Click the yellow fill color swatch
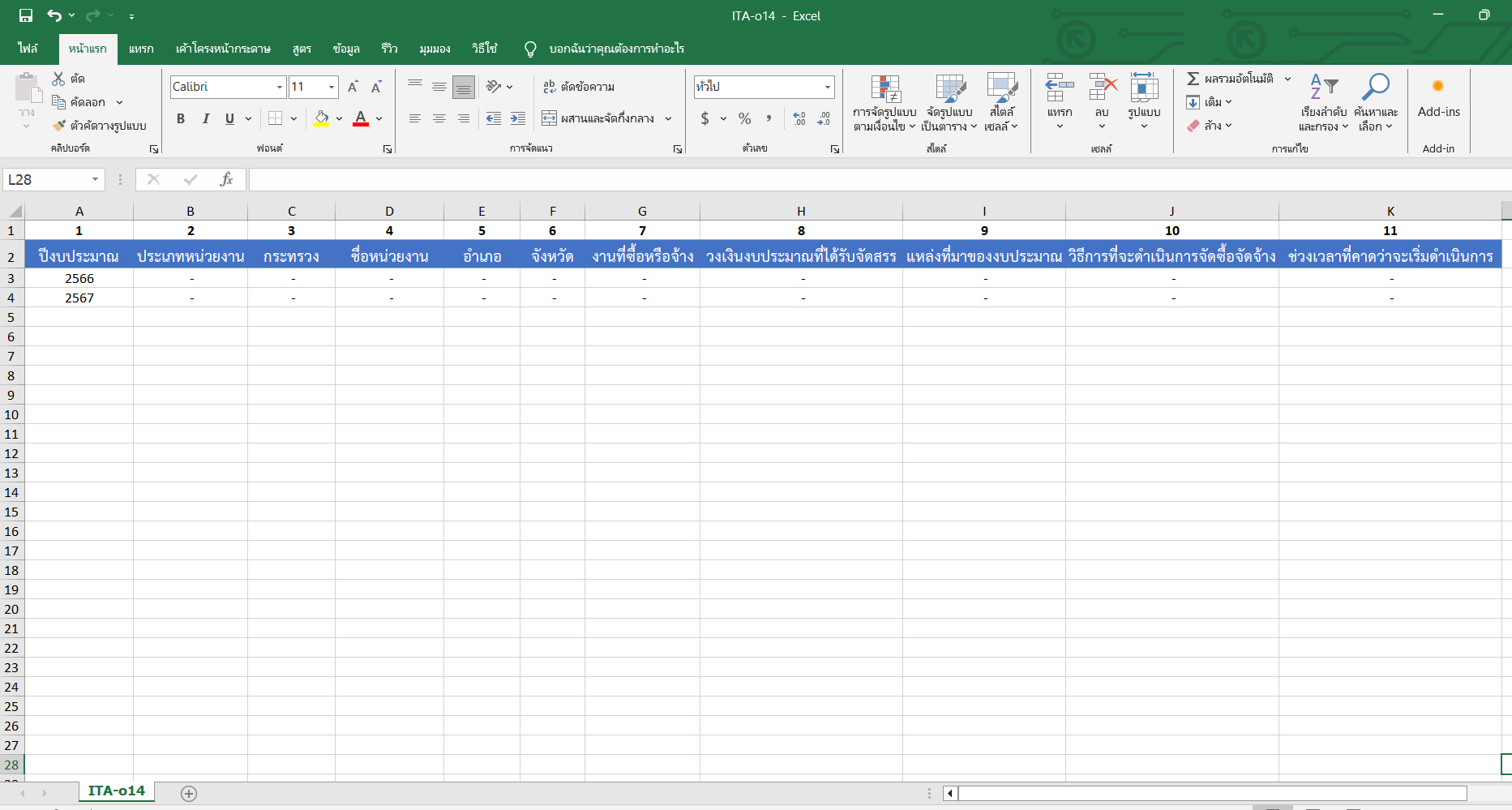 pyautogui.click(x=322, y=118)
